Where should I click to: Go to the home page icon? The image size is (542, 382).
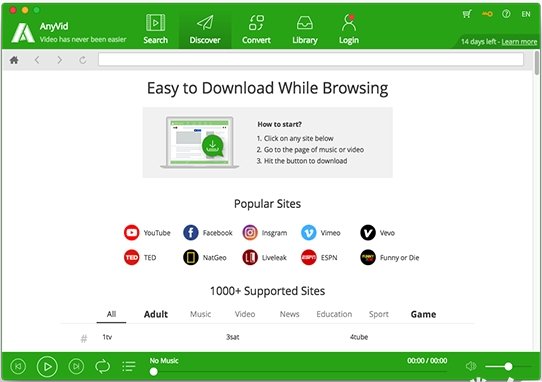[14, 60]
